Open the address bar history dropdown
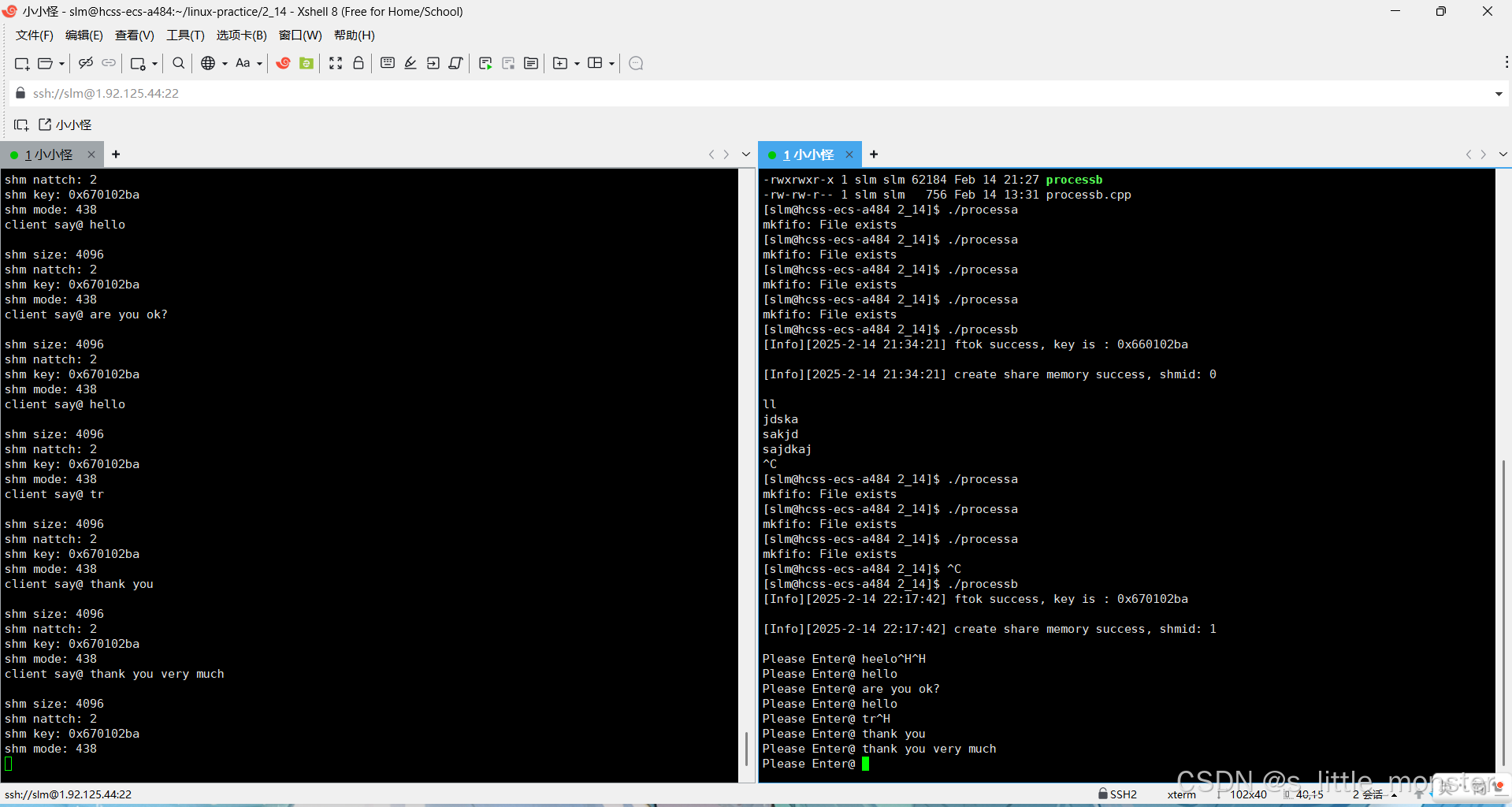 coord(1498,94)
